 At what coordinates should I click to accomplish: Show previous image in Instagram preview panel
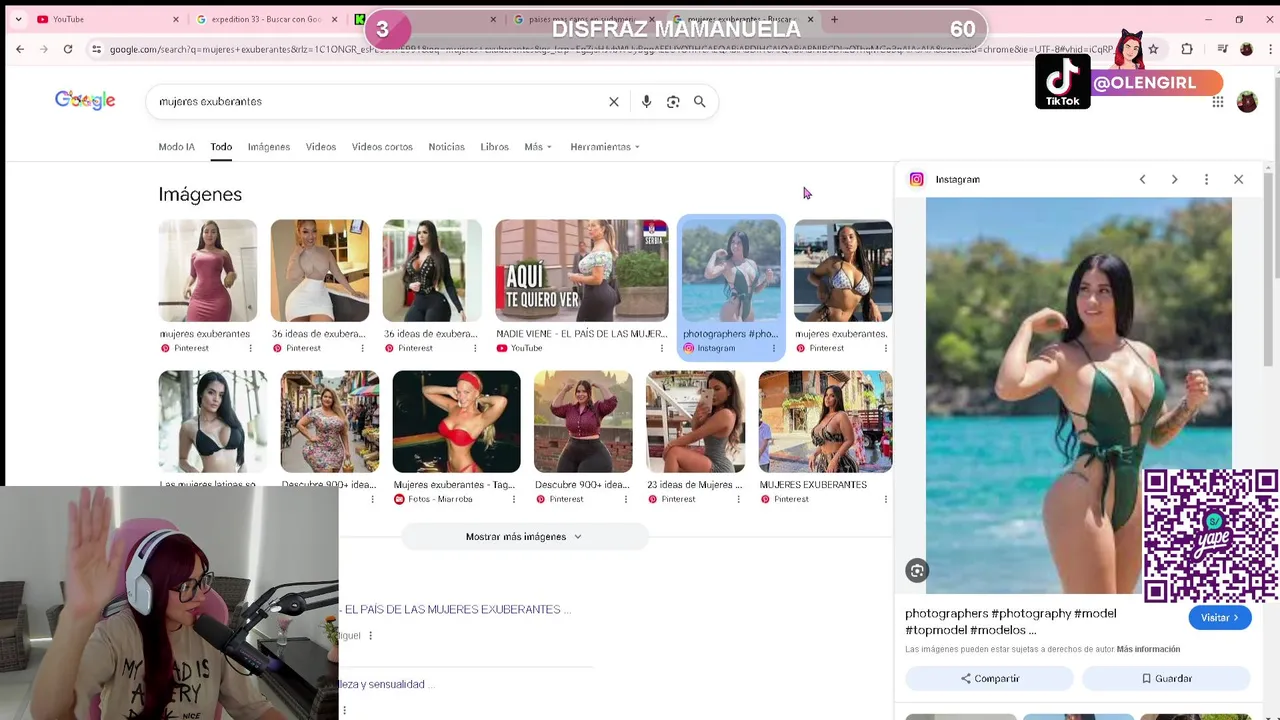point(1142,179)
